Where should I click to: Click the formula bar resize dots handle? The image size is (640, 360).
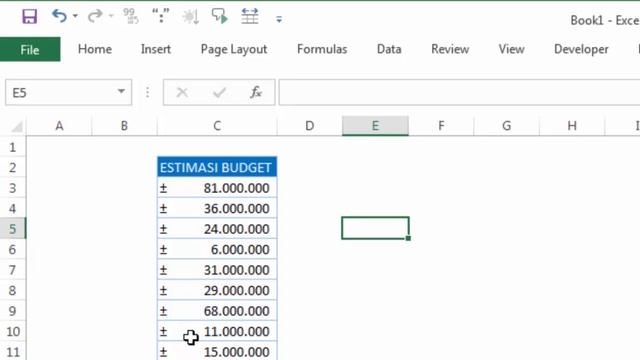[x=147, y=93]
